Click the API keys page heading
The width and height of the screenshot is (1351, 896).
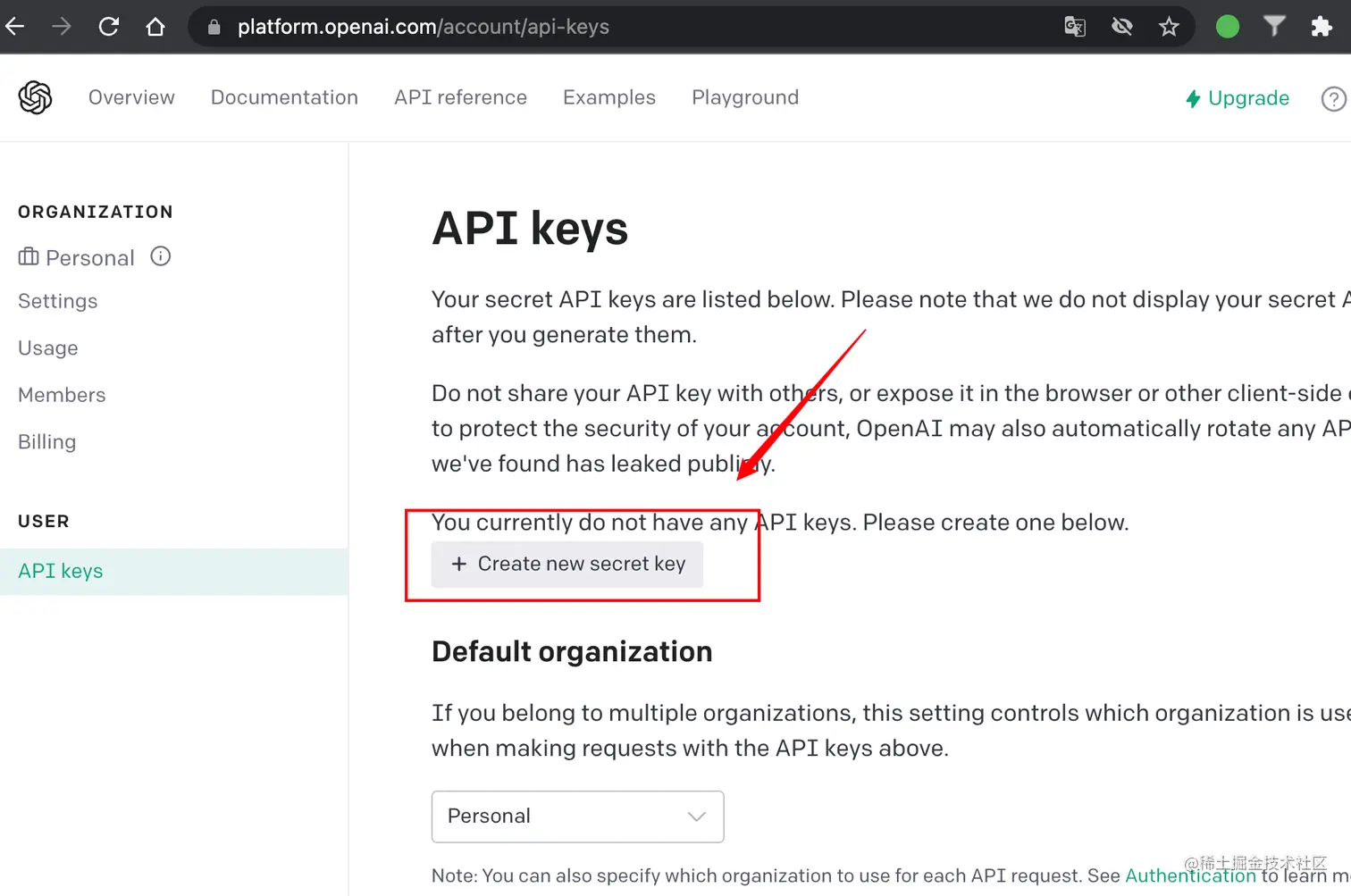point(530,229)
